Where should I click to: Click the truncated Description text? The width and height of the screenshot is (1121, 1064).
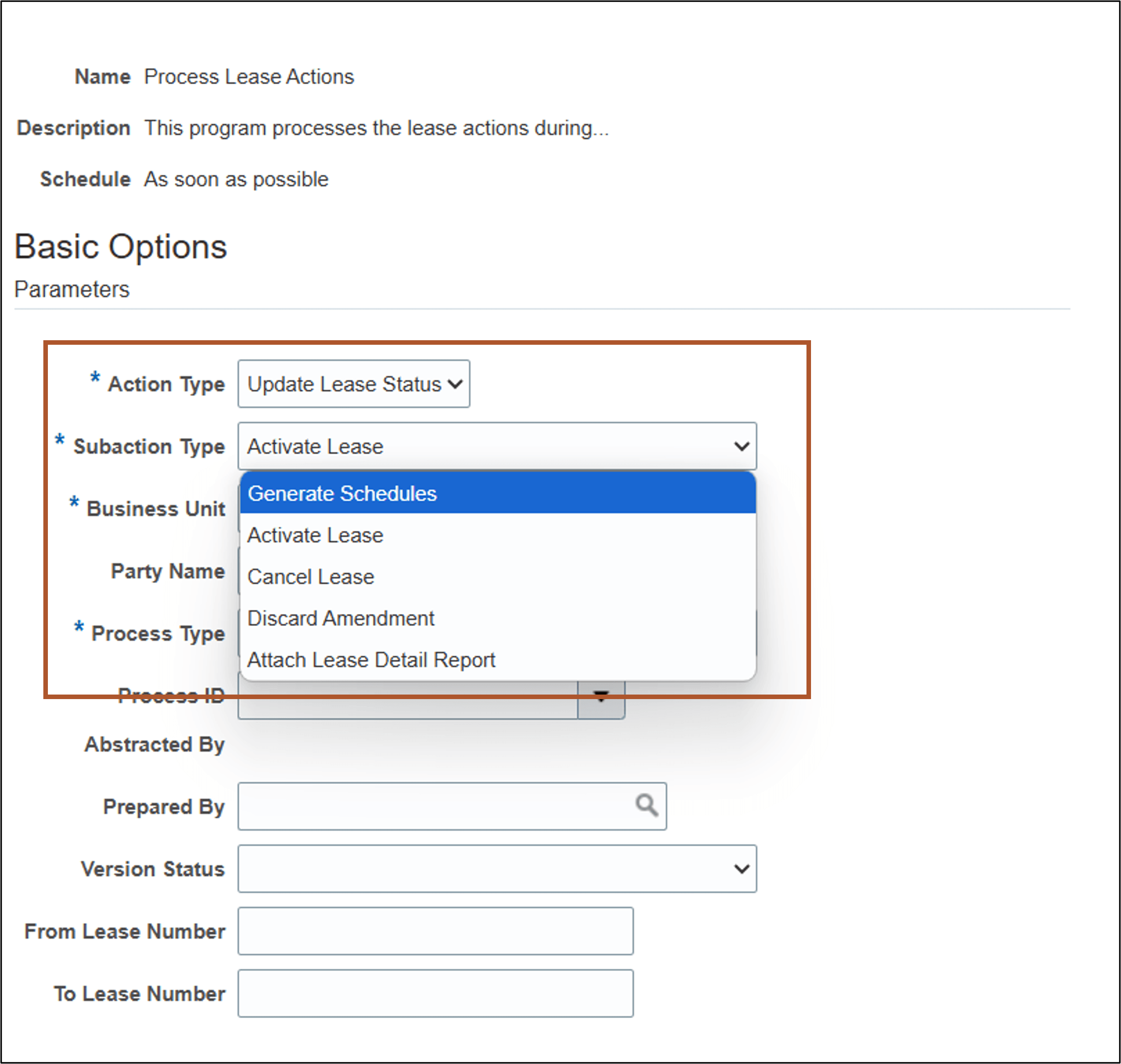pyautogui.click(x=376, y=128)
